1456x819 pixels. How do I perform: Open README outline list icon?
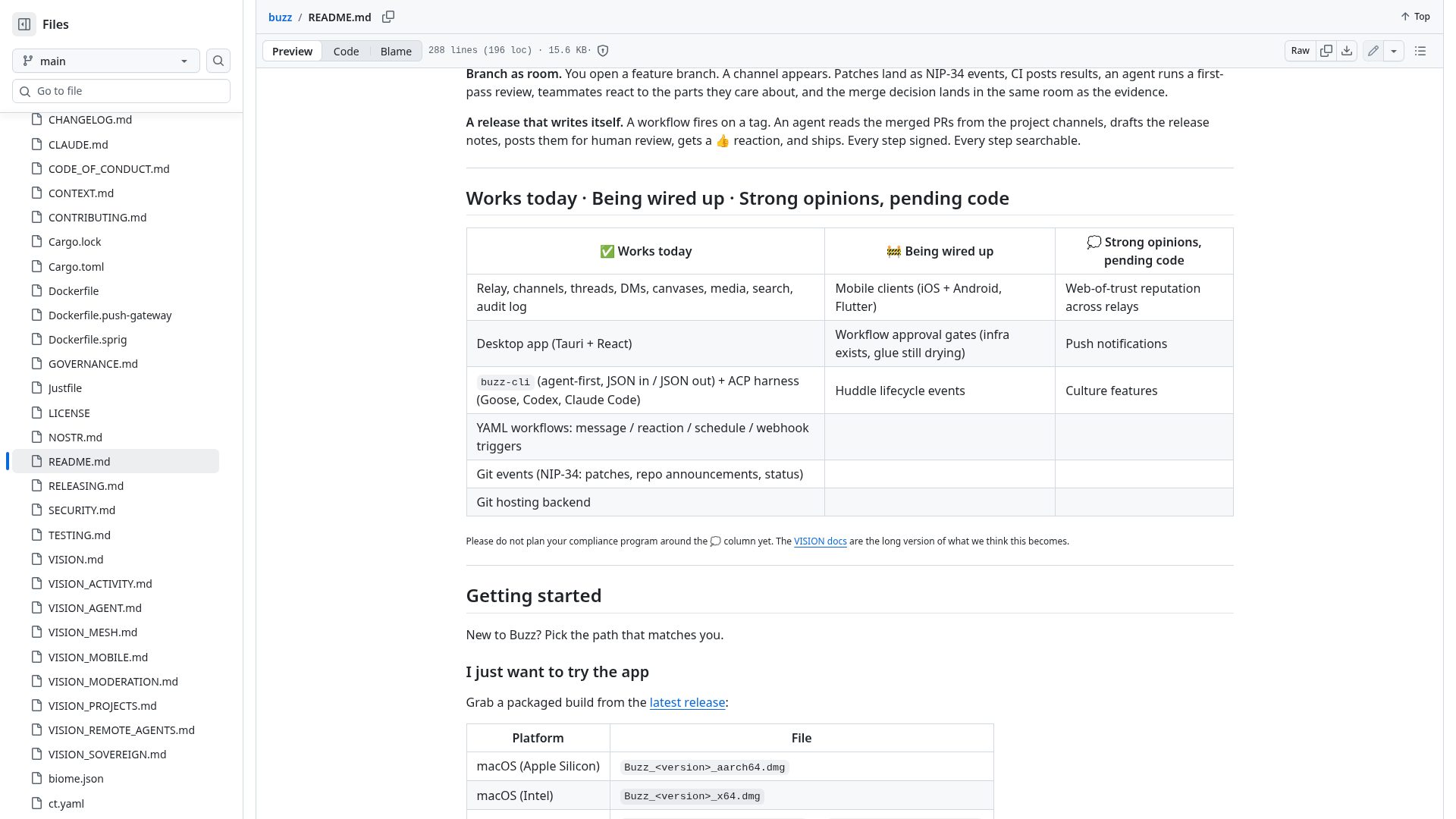click(1420, 51)
